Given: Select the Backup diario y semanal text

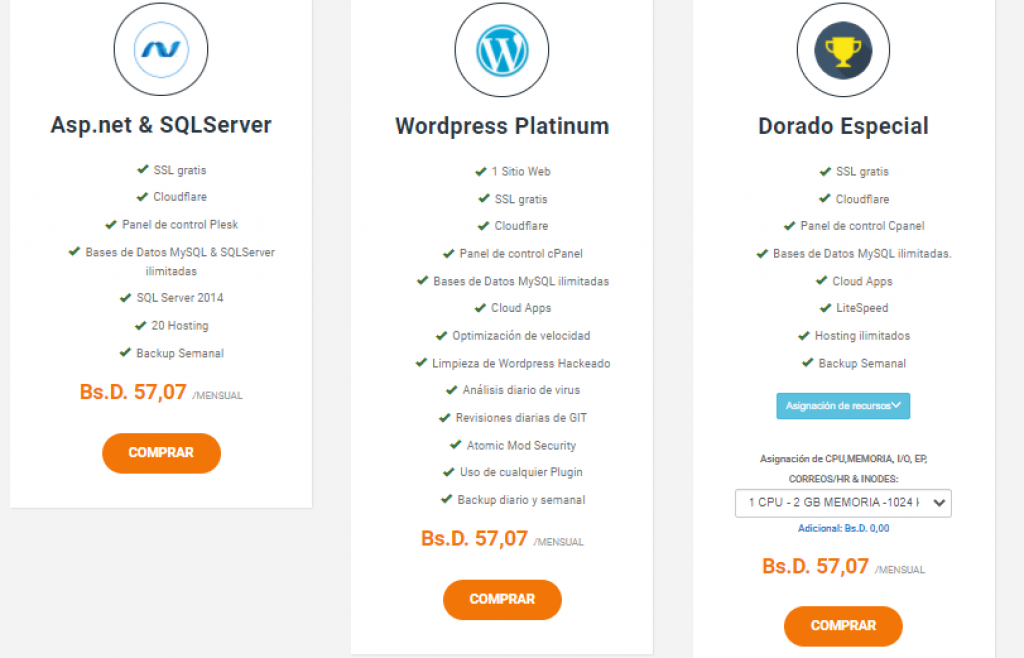Looking at the screenshot, I should (521, 500).
